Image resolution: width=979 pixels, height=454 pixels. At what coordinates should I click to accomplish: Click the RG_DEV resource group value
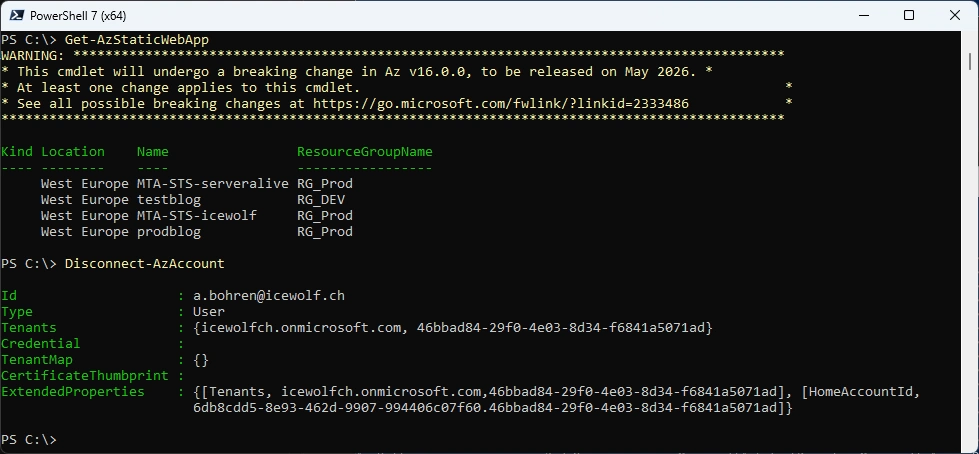[x=321, y=200]
